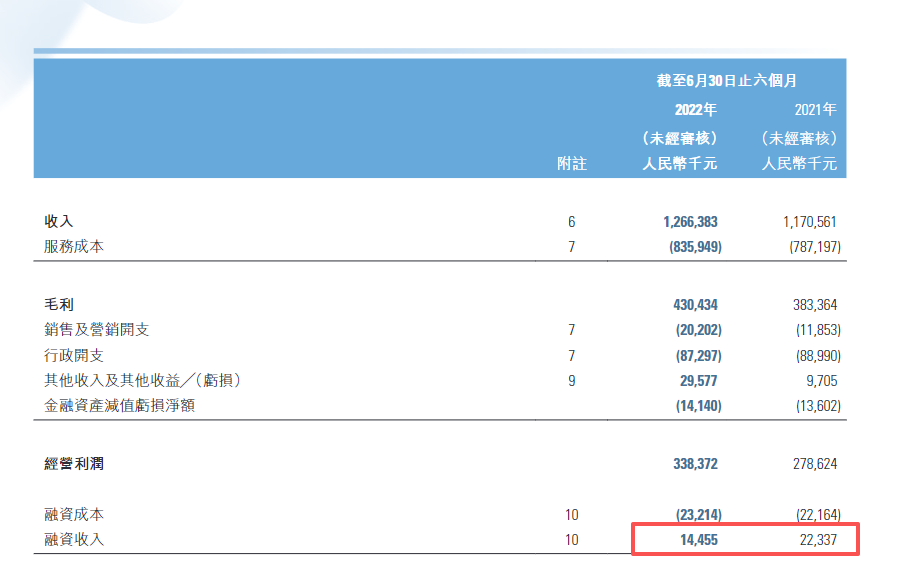
Task: Click the 毛利 row label
Action: click(59, 305)
